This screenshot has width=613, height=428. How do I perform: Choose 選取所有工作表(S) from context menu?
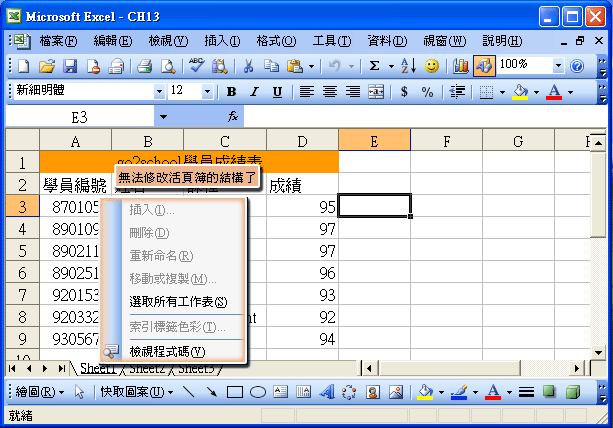(x=178, y=302)
